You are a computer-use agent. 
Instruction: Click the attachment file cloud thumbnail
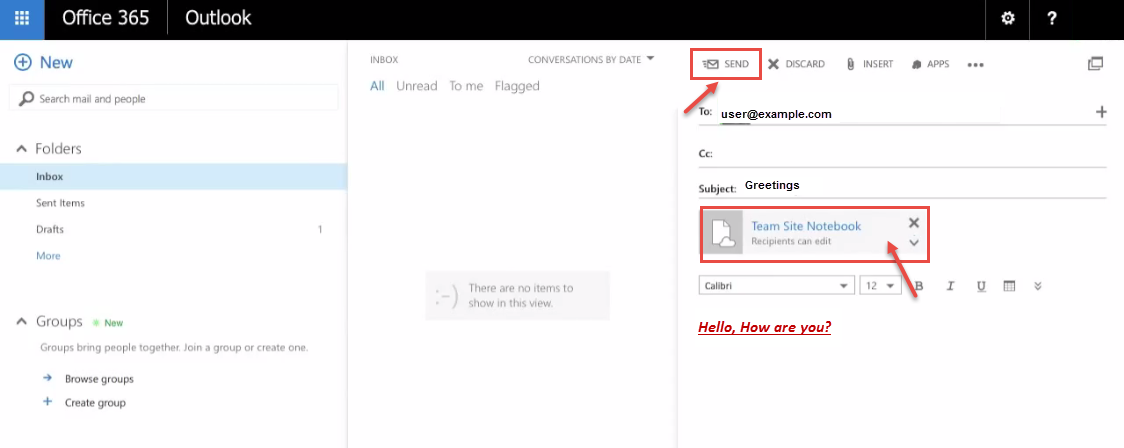coord(723,233)
